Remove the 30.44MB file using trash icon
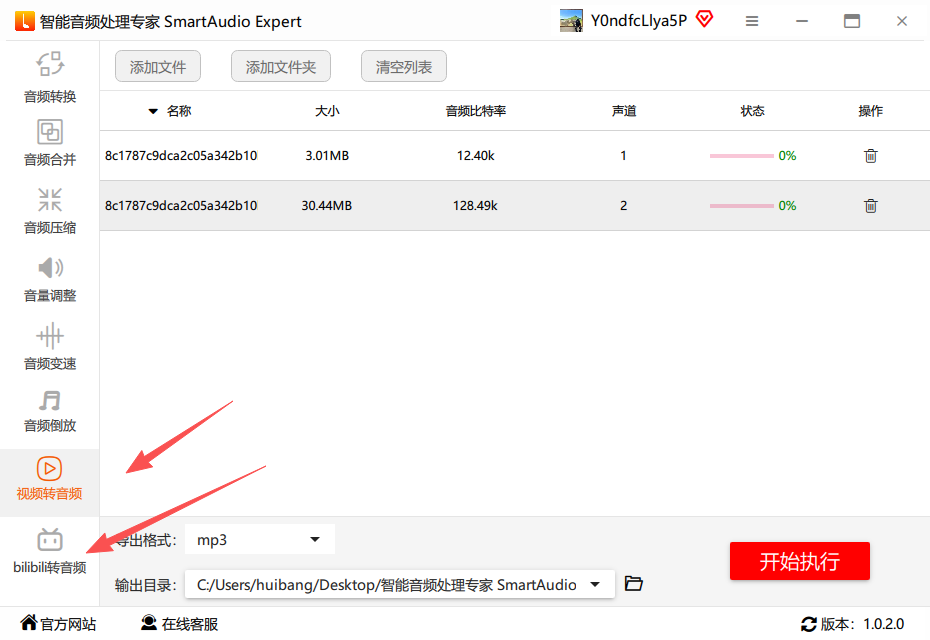This screenshot has height=640, width=930. click(x=870, y=206)
